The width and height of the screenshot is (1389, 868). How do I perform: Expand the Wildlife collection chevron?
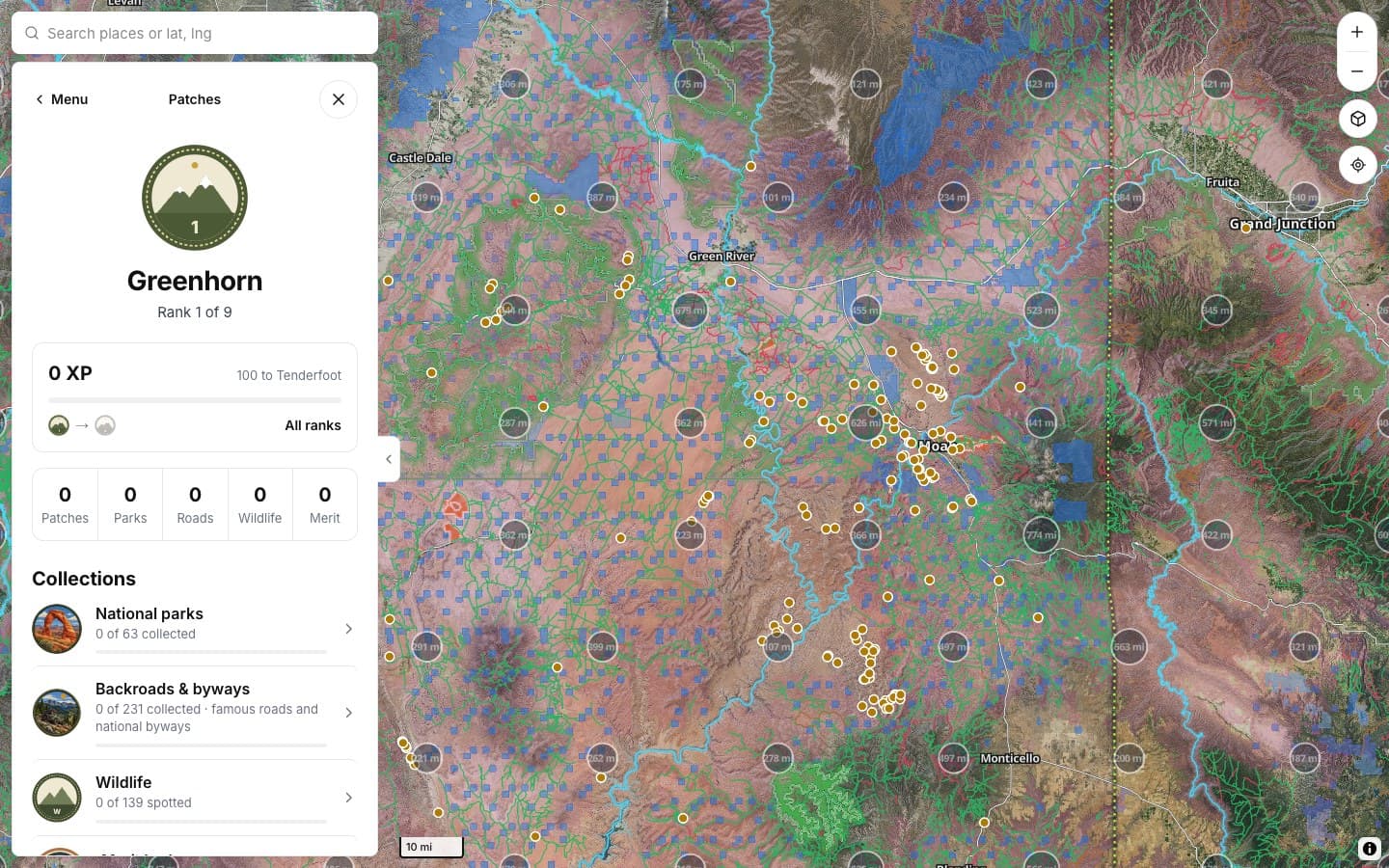pyautogui.click(x=348, y=798)
